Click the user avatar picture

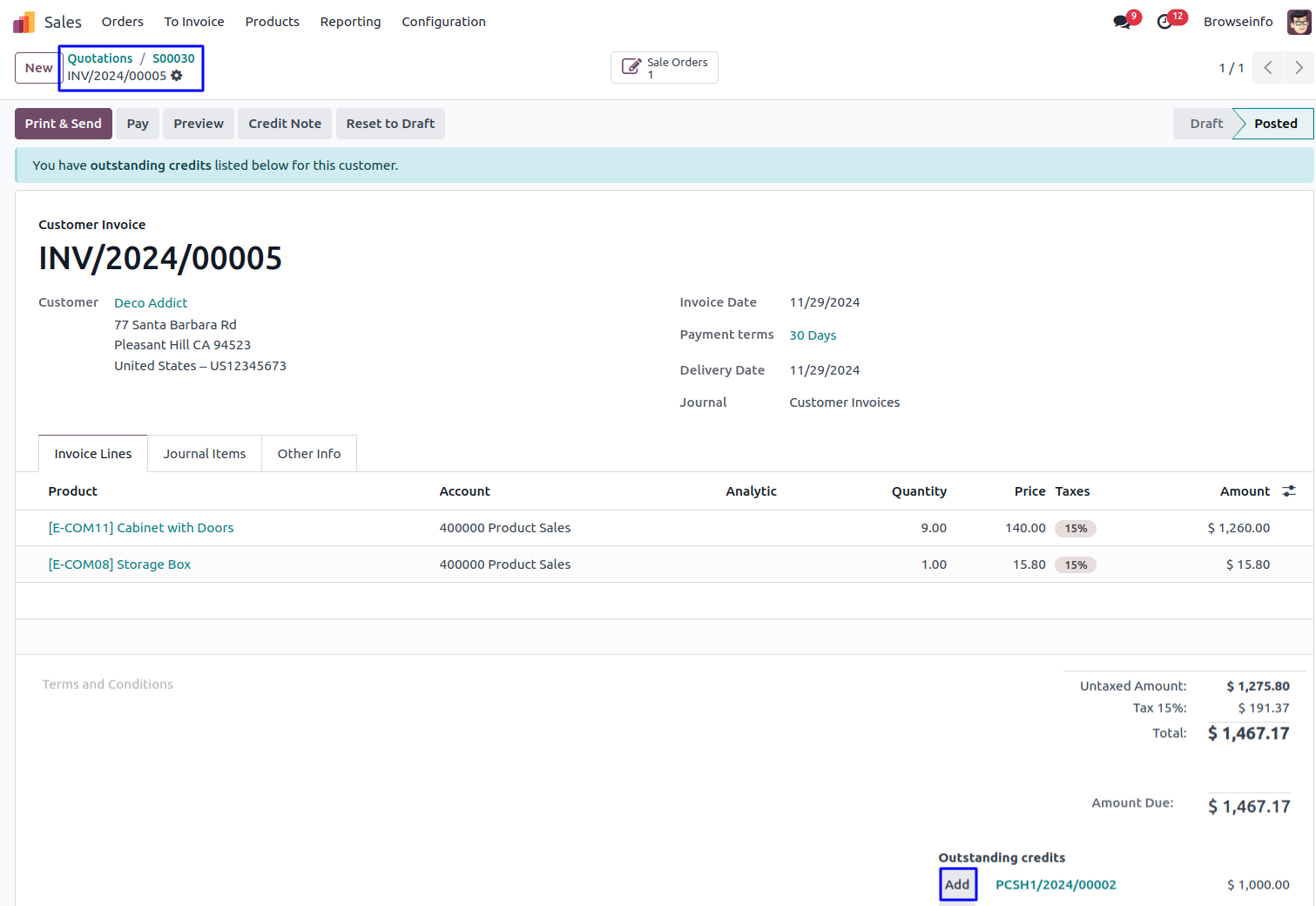(1299, 22)
